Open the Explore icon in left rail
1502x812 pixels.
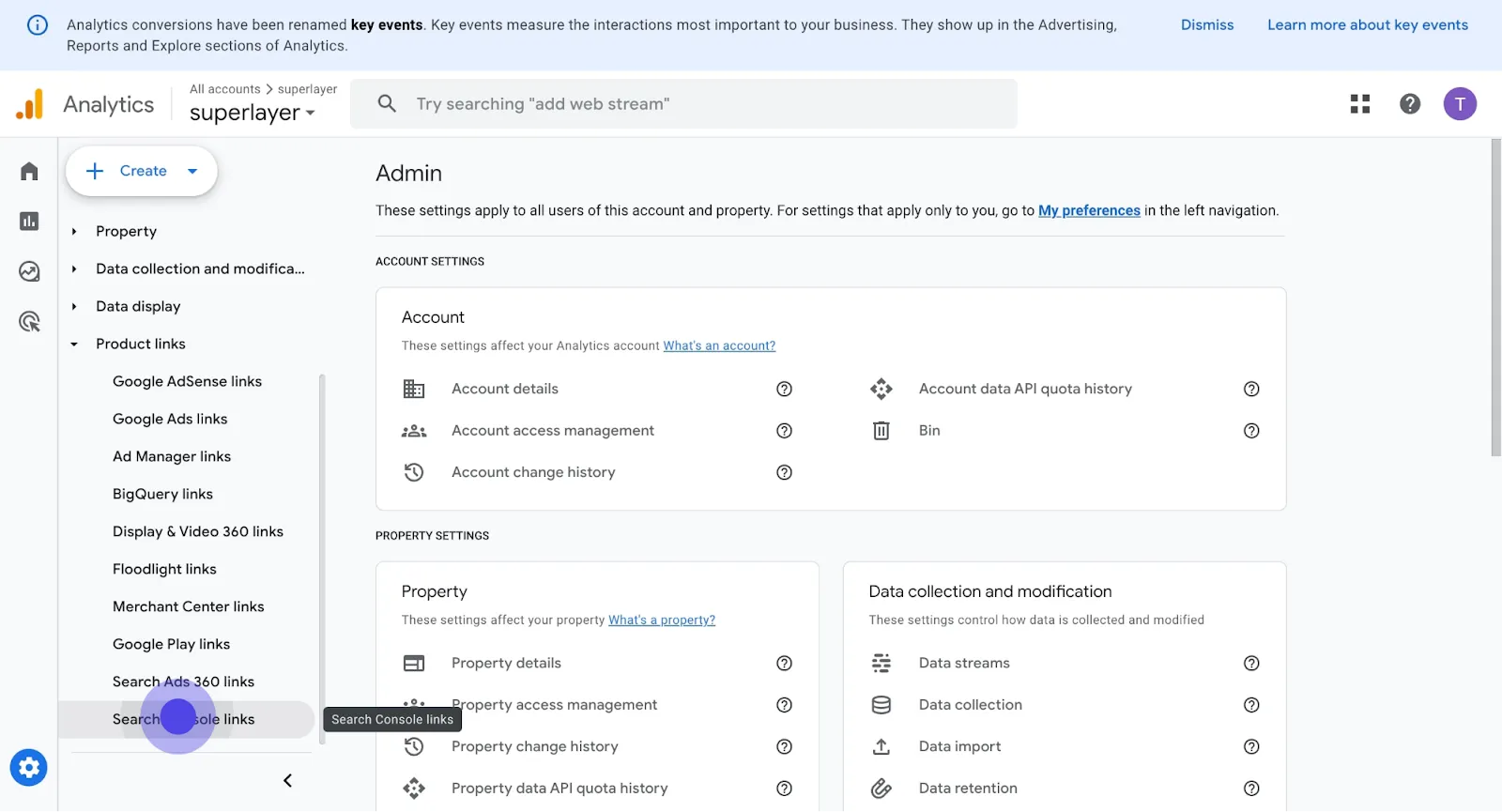pos(29,271)
